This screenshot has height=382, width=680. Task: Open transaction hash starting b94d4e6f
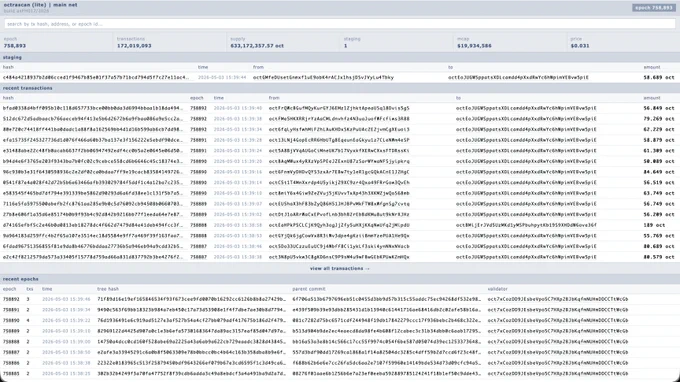93,161
